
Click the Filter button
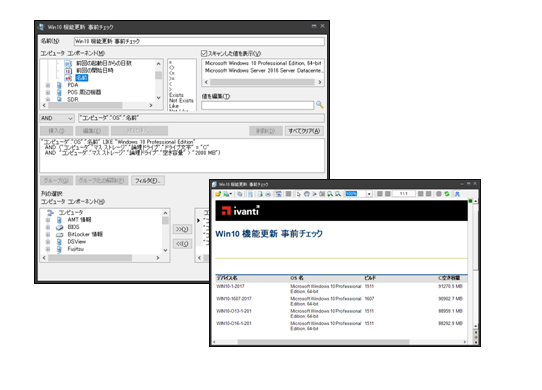148,180
